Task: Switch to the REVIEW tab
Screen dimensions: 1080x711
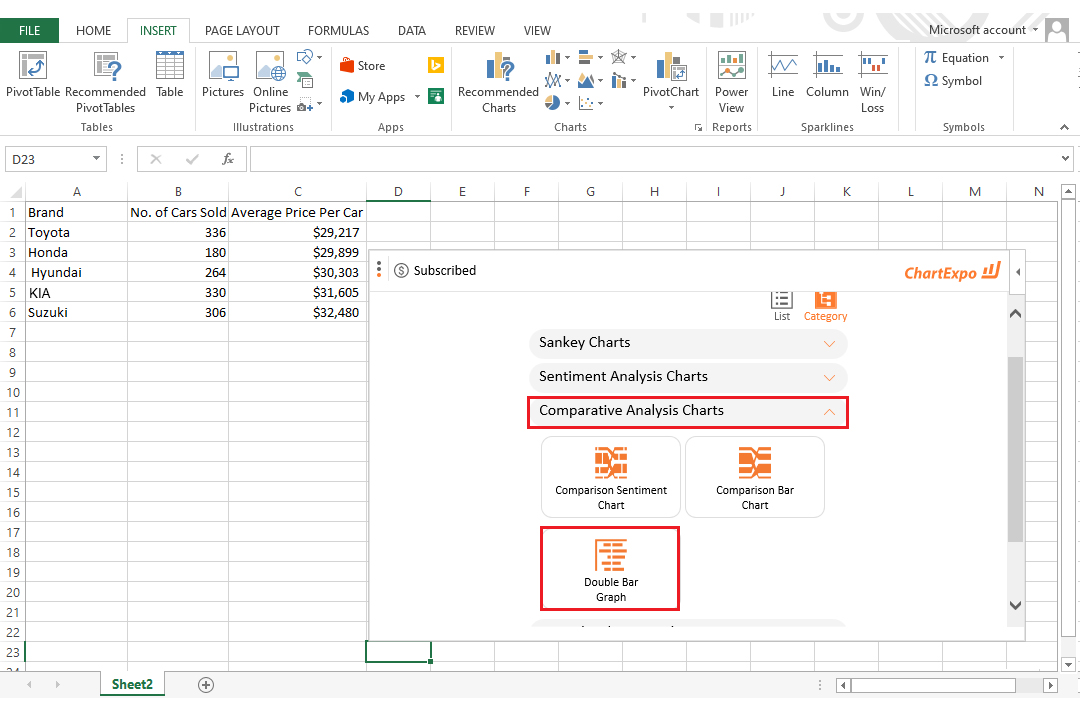Action: click(475, 30)
